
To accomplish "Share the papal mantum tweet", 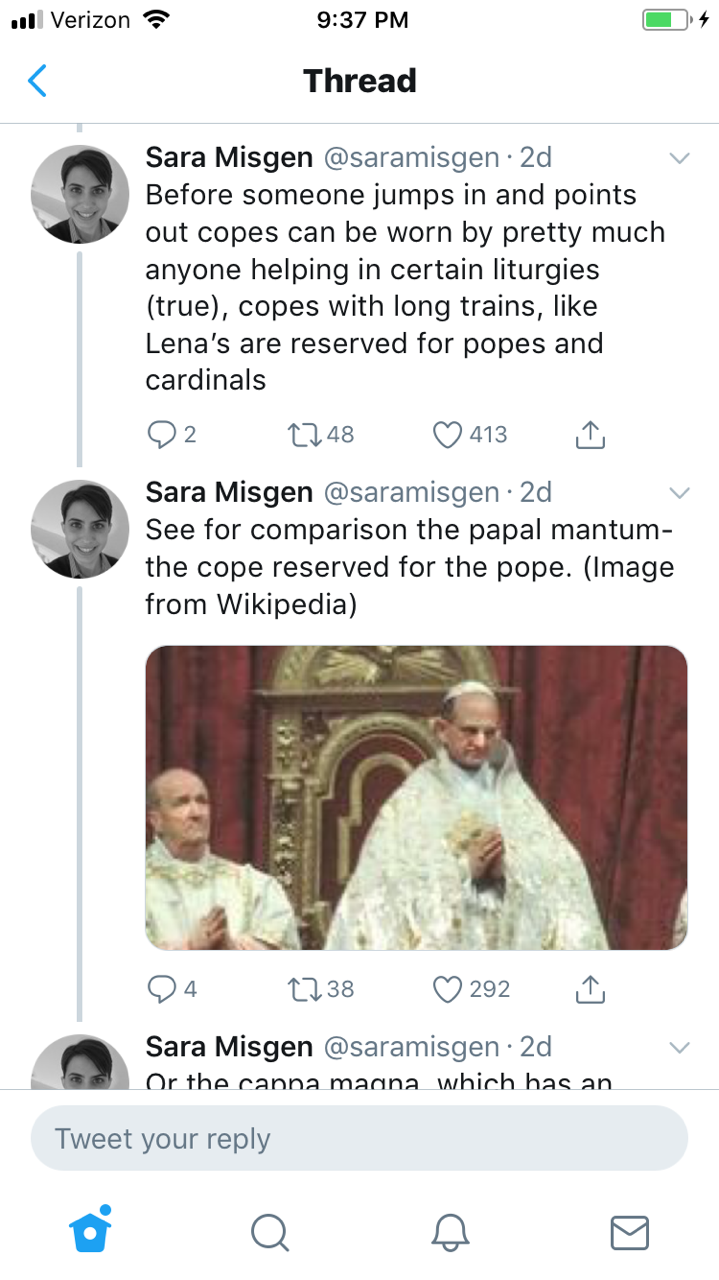I will click(590, 989).
